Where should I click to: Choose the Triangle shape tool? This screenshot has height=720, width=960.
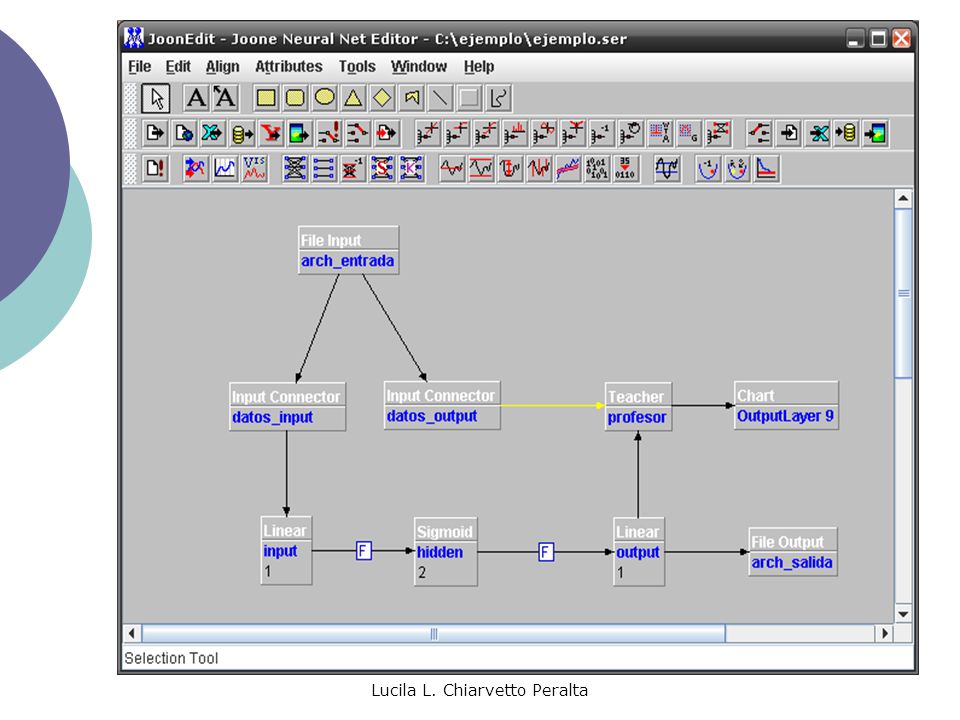tap(353, 98)
